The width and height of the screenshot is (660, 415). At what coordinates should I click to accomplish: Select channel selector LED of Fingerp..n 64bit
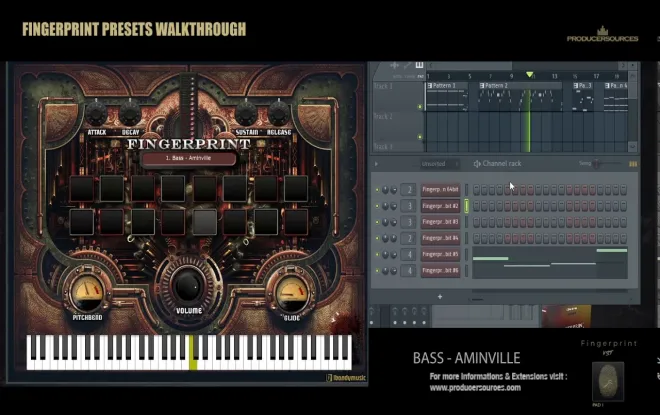(x=466, y=190)
